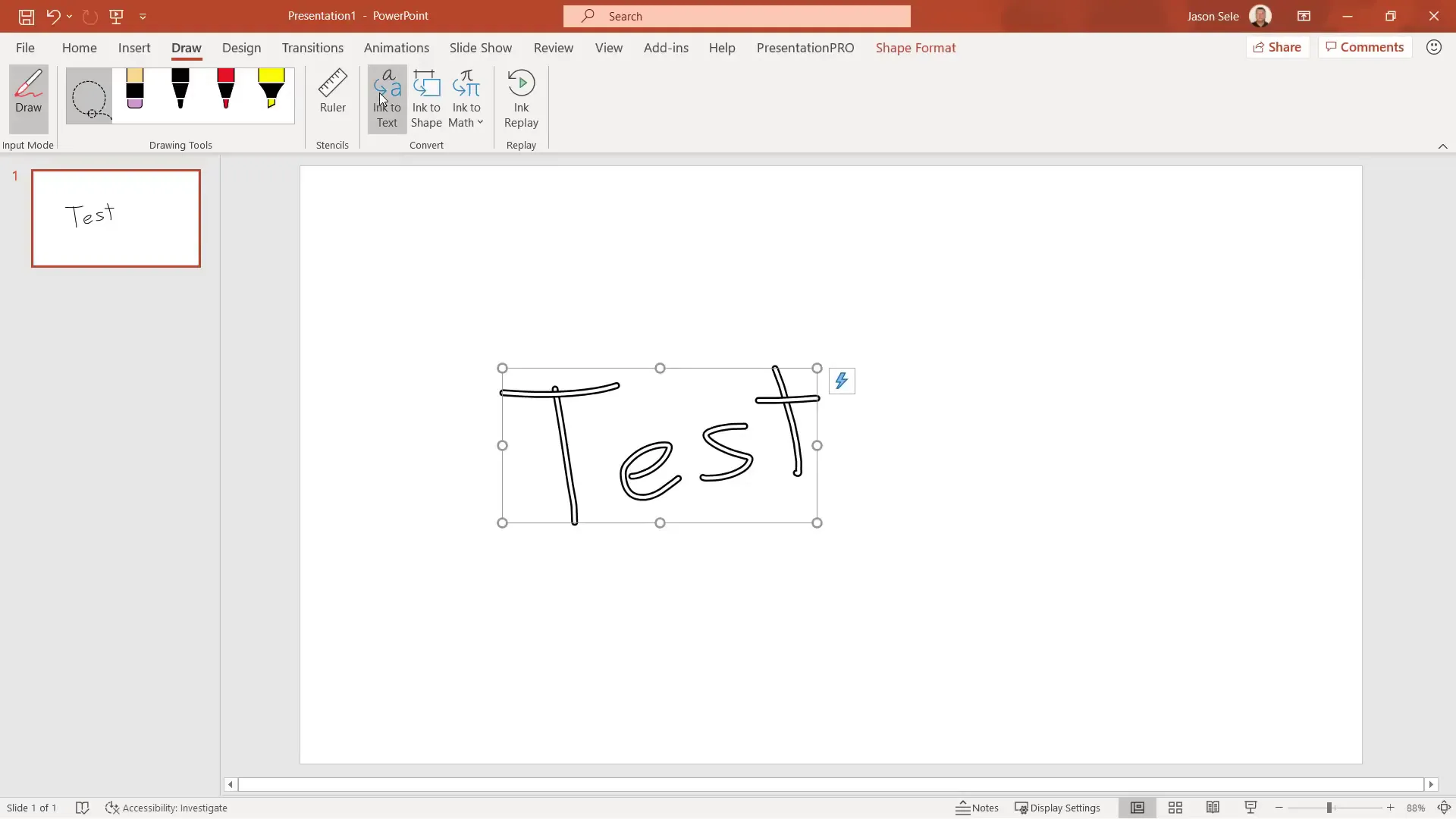Open the Review tab

coord(553,48)
